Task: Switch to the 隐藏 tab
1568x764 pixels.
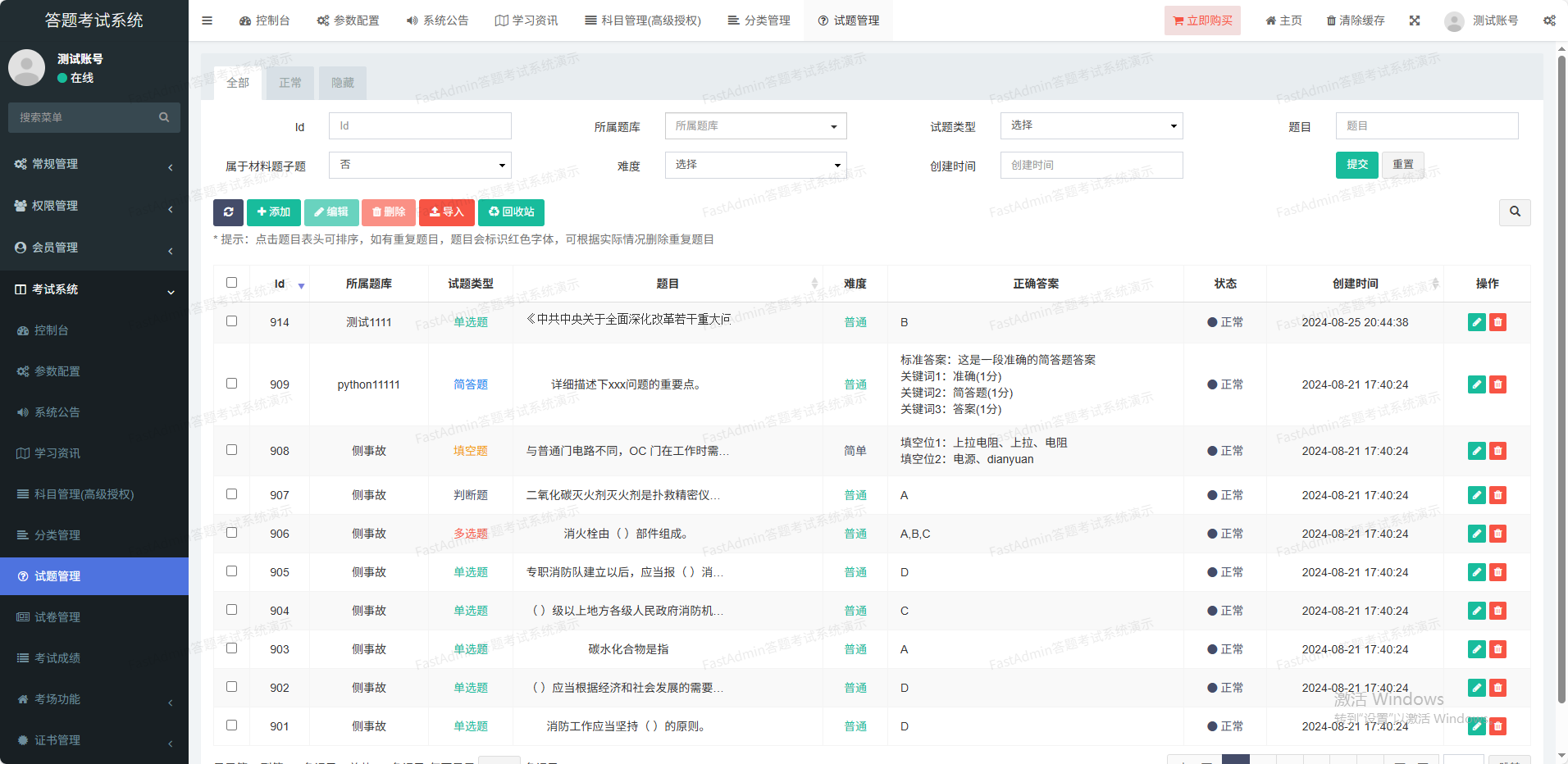Action: [343, 83]
